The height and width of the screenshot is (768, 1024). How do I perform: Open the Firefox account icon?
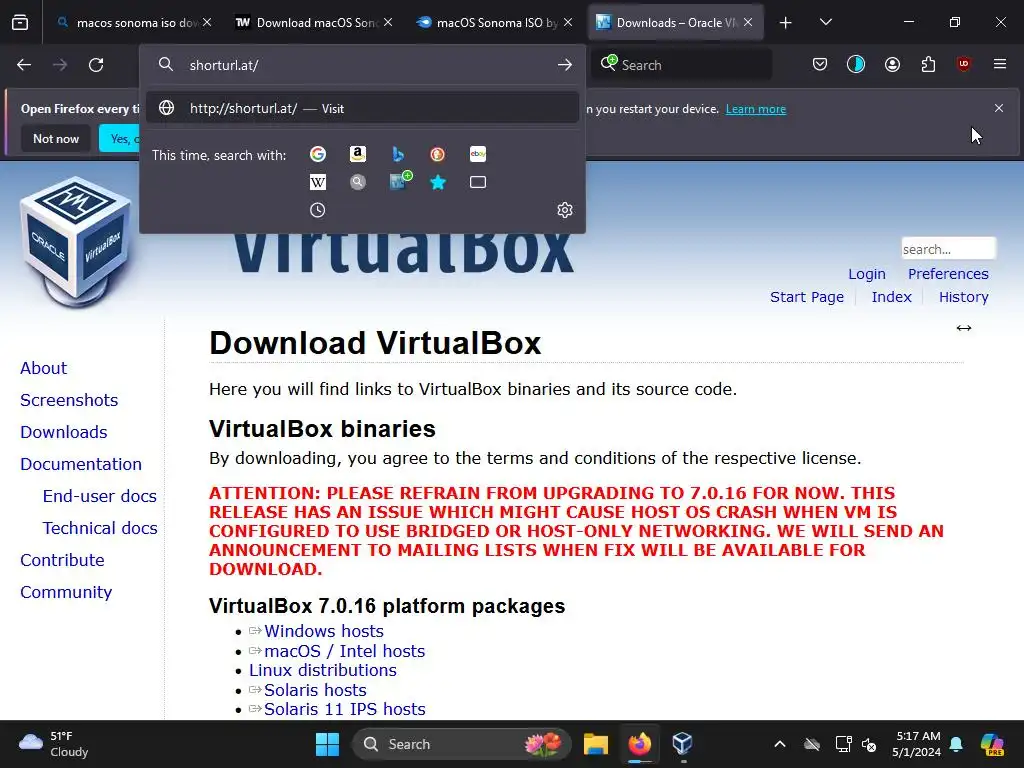[x=892, y=64]
